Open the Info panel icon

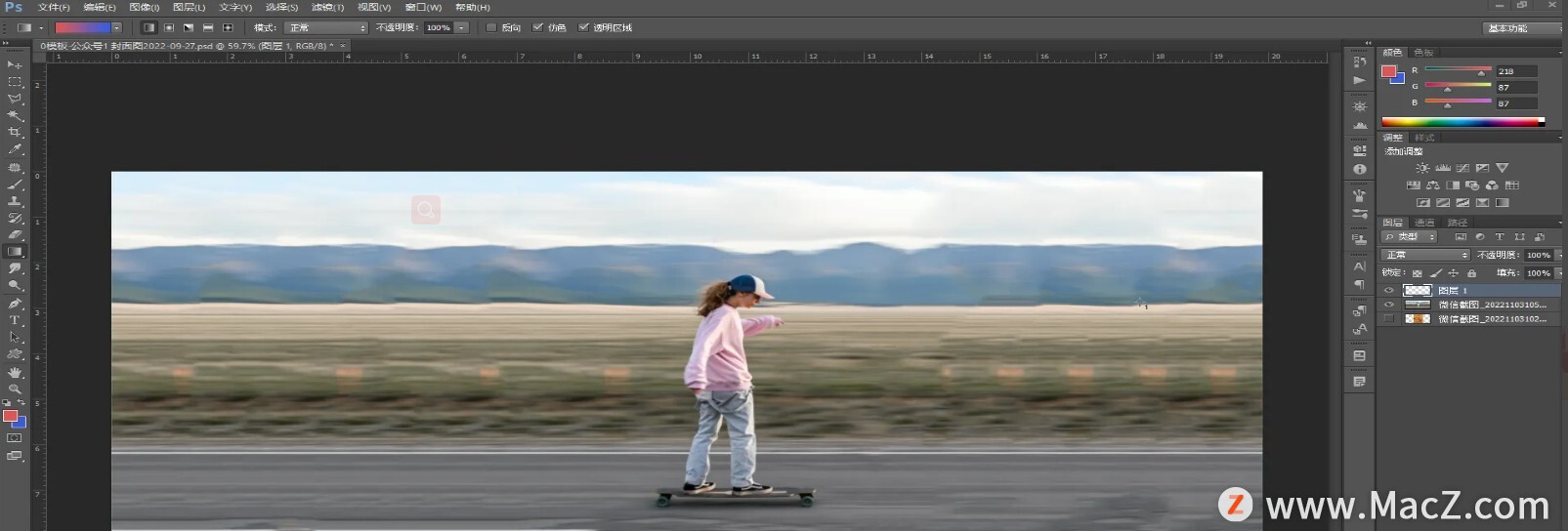[x=1360, y=169]
